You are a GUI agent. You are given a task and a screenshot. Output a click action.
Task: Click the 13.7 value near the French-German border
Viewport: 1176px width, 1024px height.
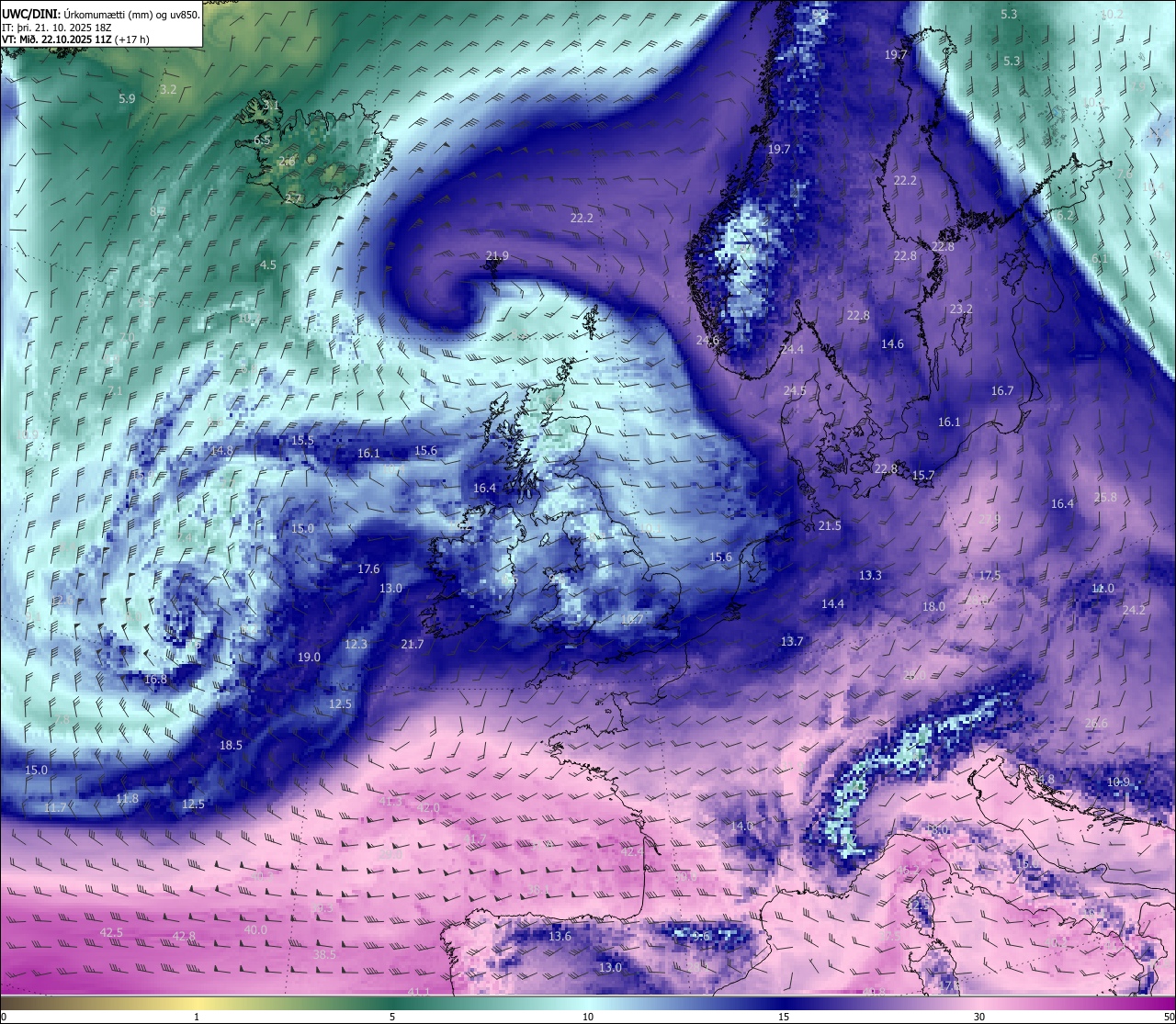point(792,641)
